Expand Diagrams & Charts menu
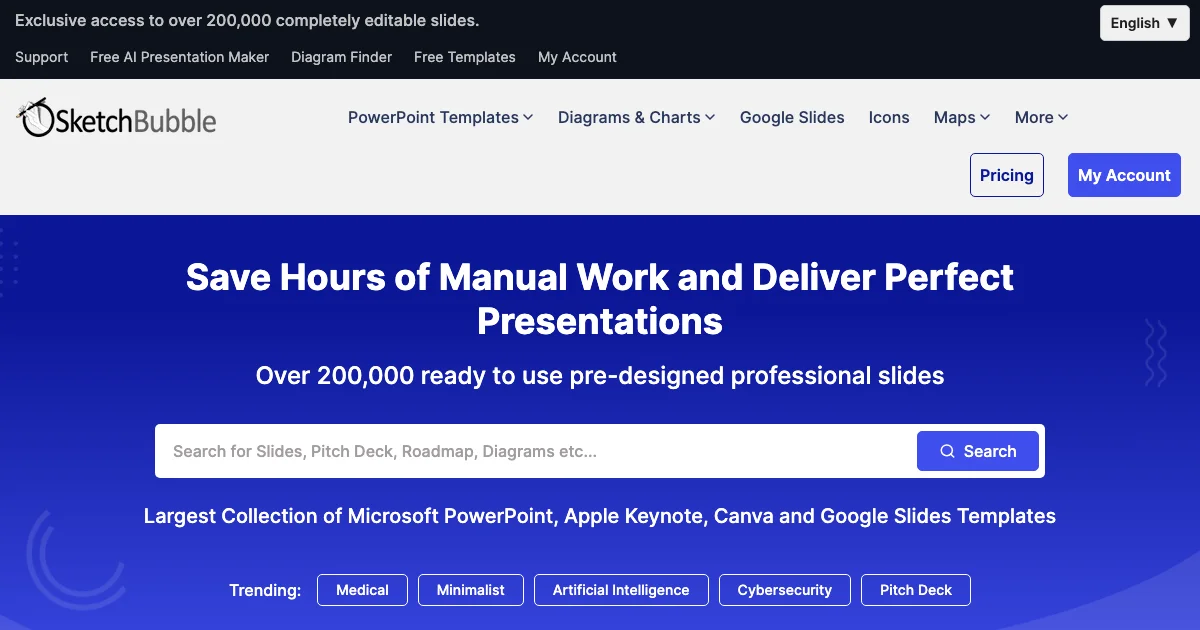Image resolution: width=1200 pixels, height=630 pixels. pyautogui.click(x=636, y=118)
